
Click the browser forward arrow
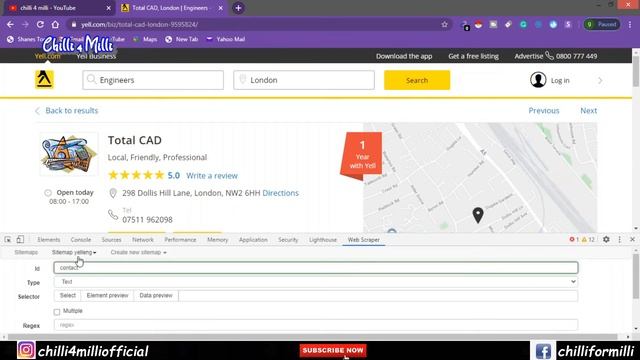(x=25, y=24)
